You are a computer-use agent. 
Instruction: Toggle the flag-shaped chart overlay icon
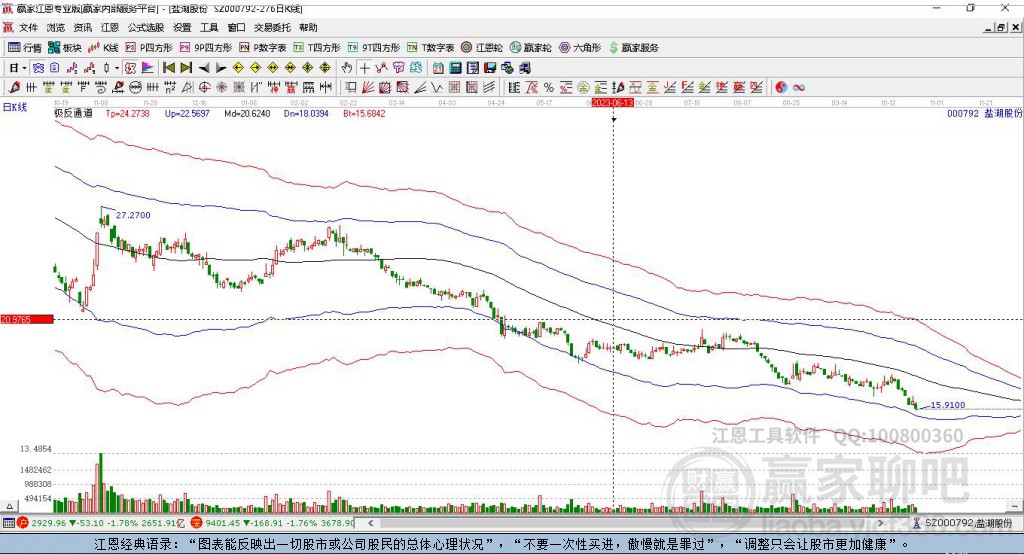(148, 67)
